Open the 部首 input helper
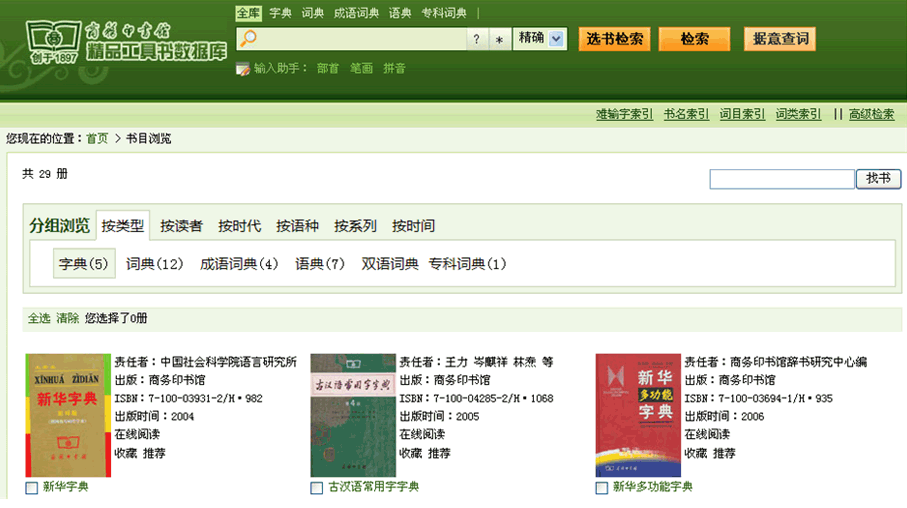Viewport: 907px width, 508px height. click(x=327, y=68)
